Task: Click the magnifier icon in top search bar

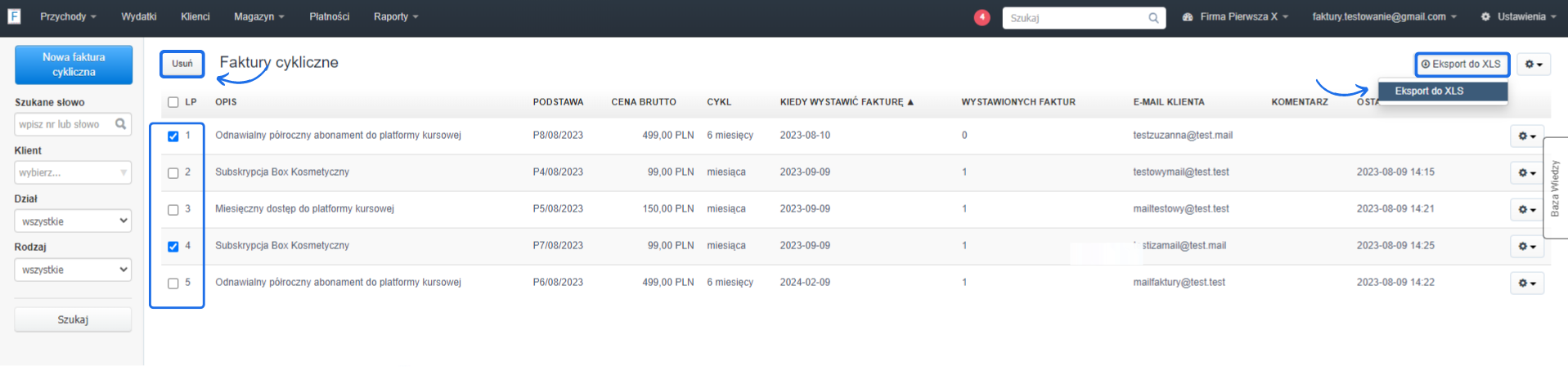Action: pyautogui.click(x=1153, y=18)
